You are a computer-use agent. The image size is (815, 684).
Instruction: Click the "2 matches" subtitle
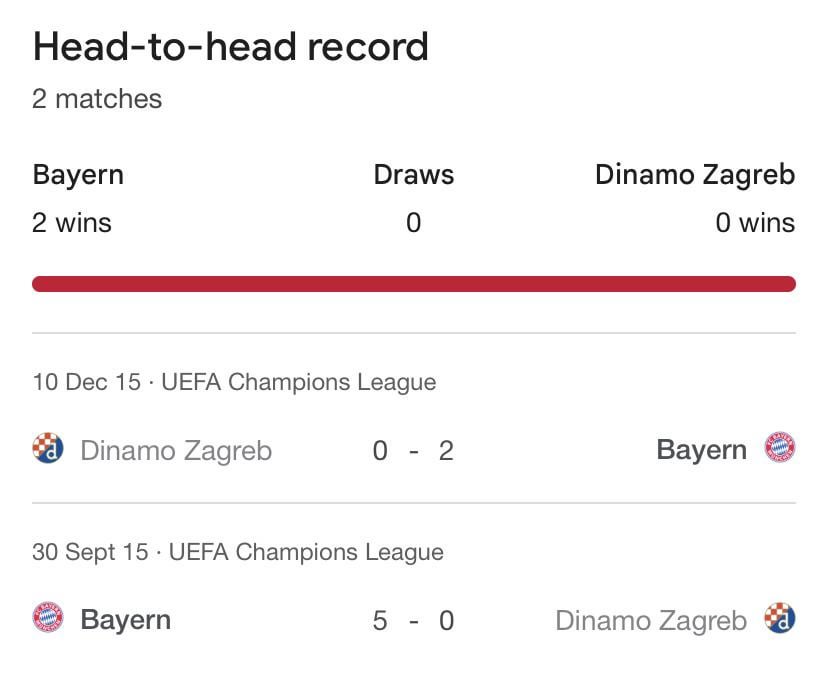pos(97,99)
